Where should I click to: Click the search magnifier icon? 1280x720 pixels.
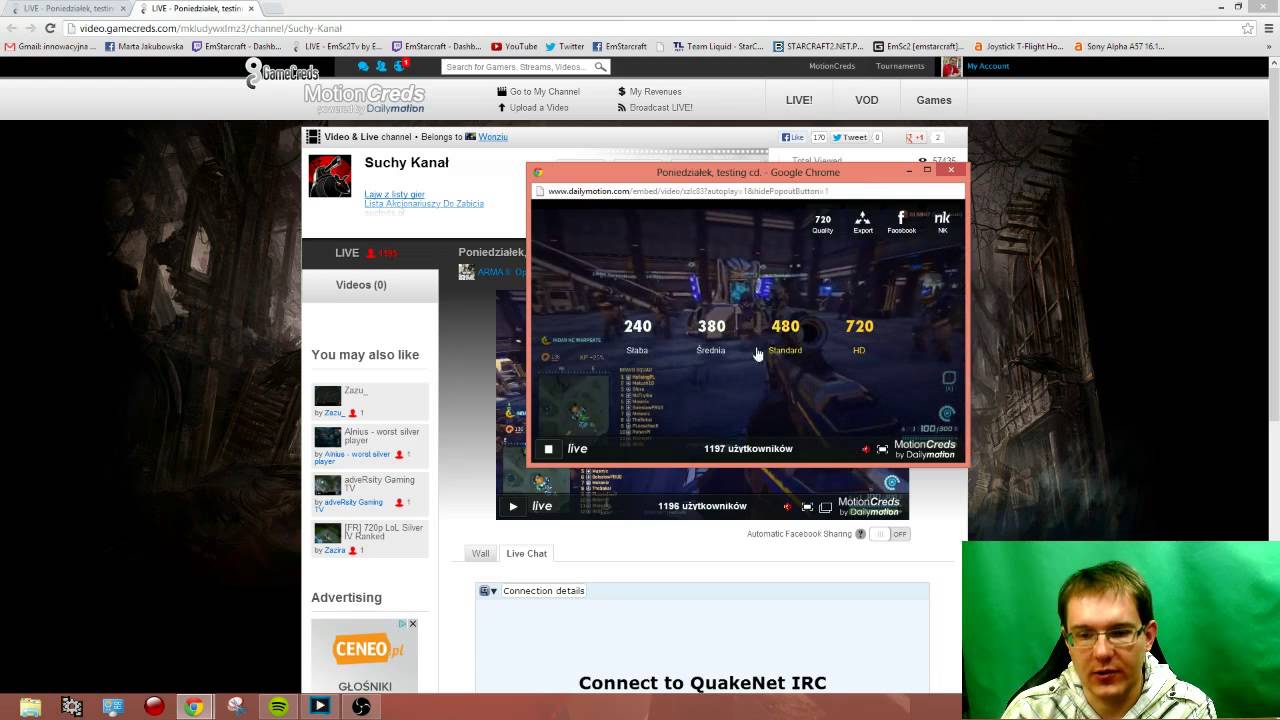(600, 67)
